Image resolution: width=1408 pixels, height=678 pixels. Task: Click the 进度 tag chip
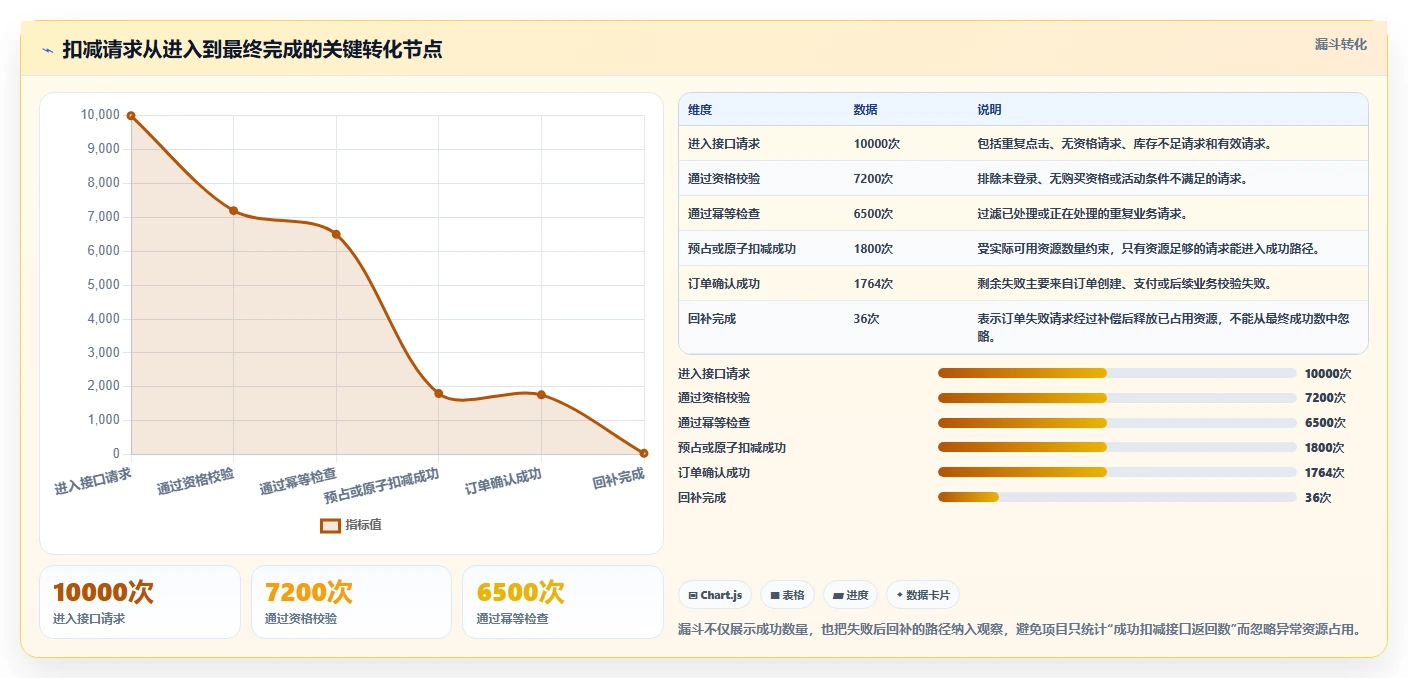850,595
